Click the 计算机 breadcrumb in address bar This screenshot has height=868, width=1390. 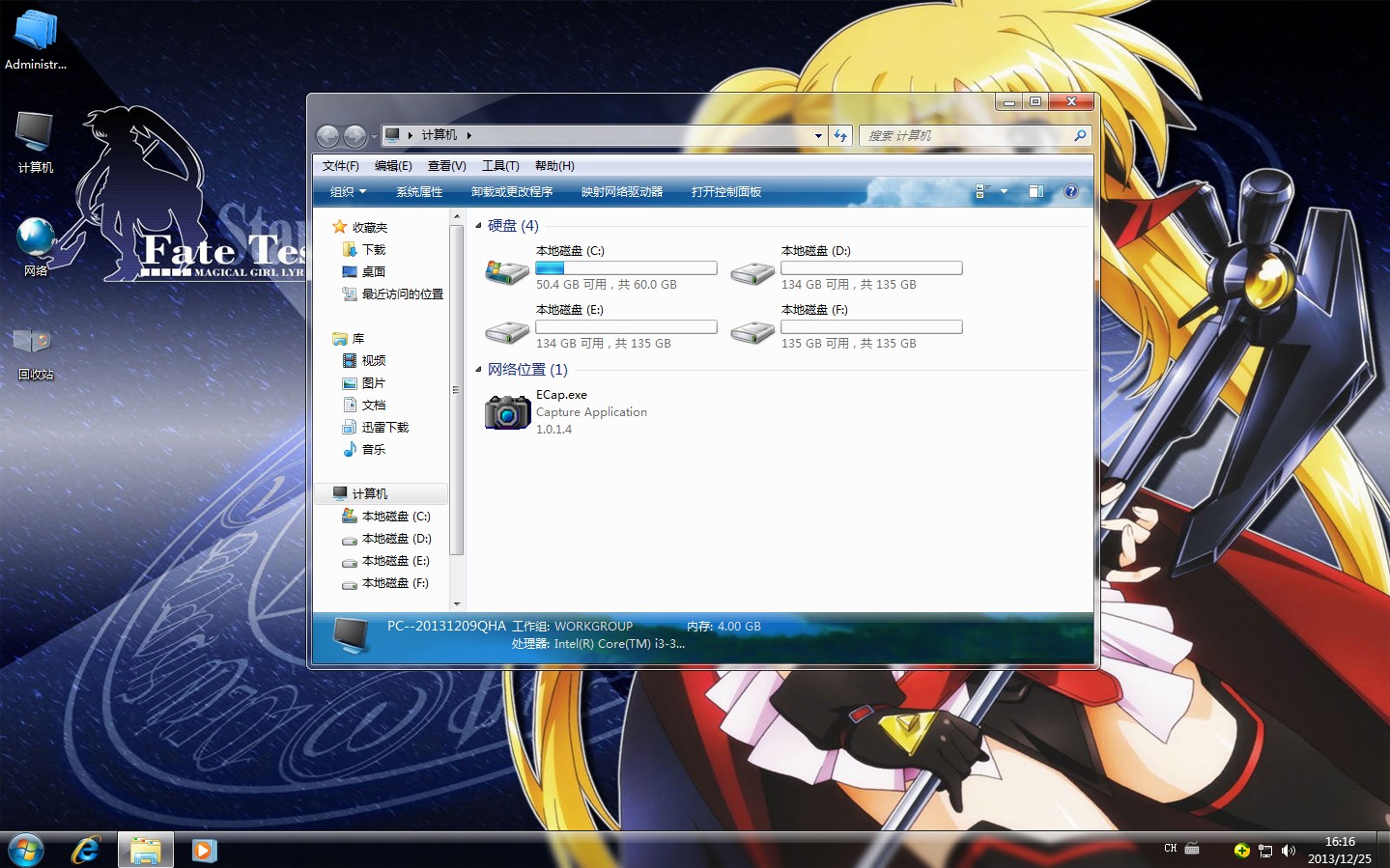pyautogui.click(x=440, y=136)
